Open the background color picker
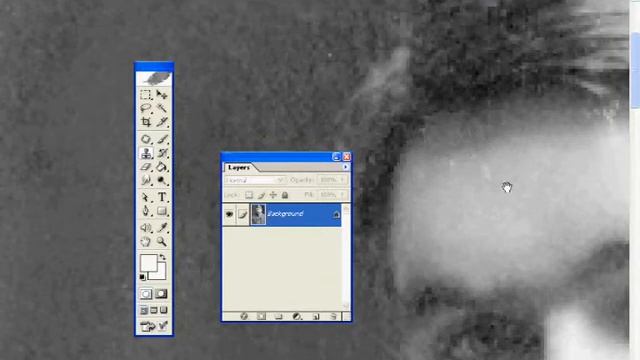This screenshot has width=640, height=360. (161, 274)
